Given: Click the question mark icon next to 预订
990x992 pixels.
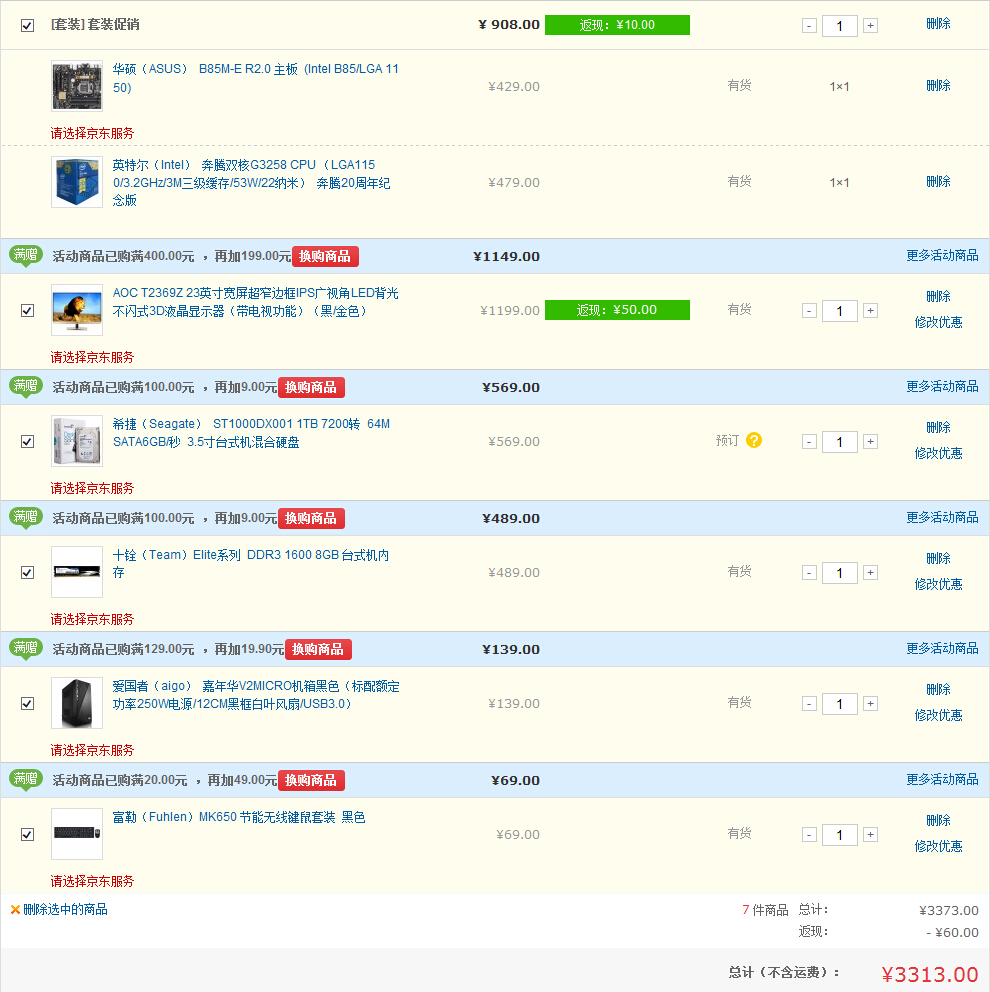Looking at the screenshot, I should point(753,440).
